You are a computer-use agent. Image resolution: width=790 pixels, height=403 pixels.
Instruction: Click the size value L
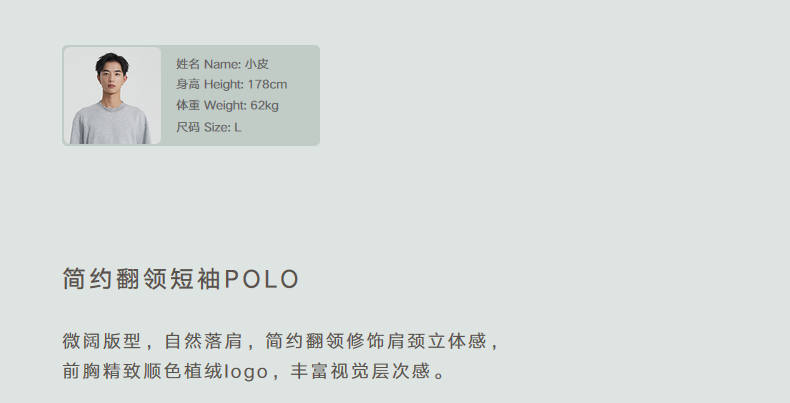pos(238,127)
